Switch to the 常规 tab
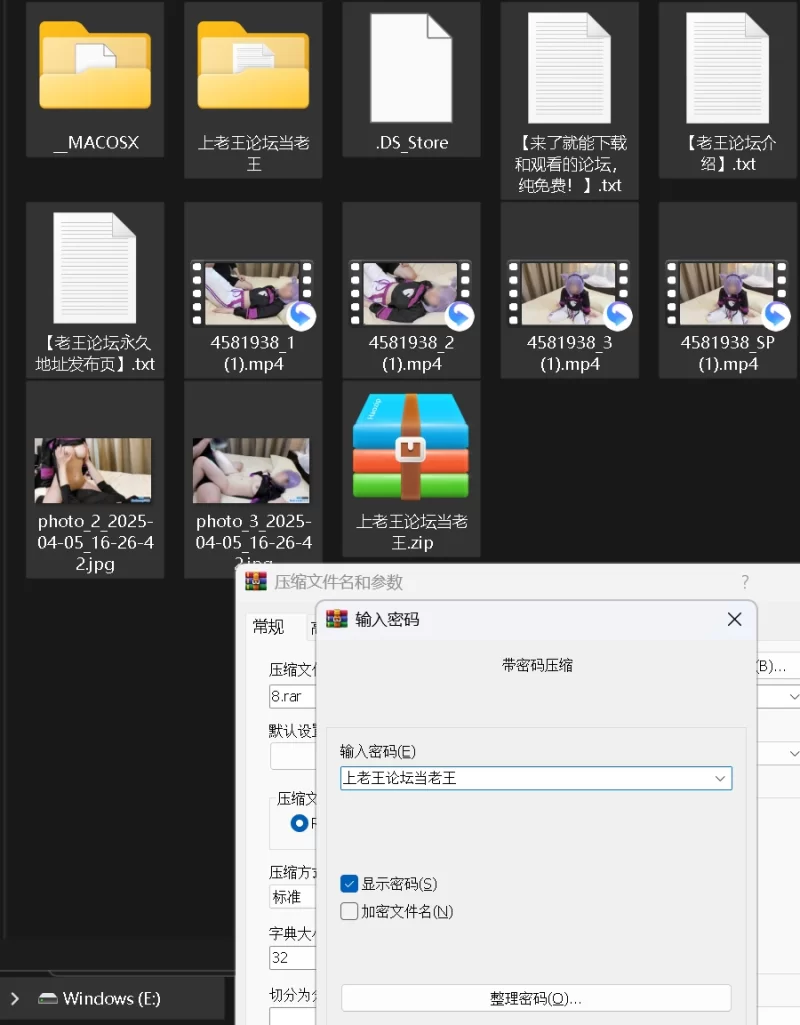This screenshot has width=800, height=1025. (268, 627)
